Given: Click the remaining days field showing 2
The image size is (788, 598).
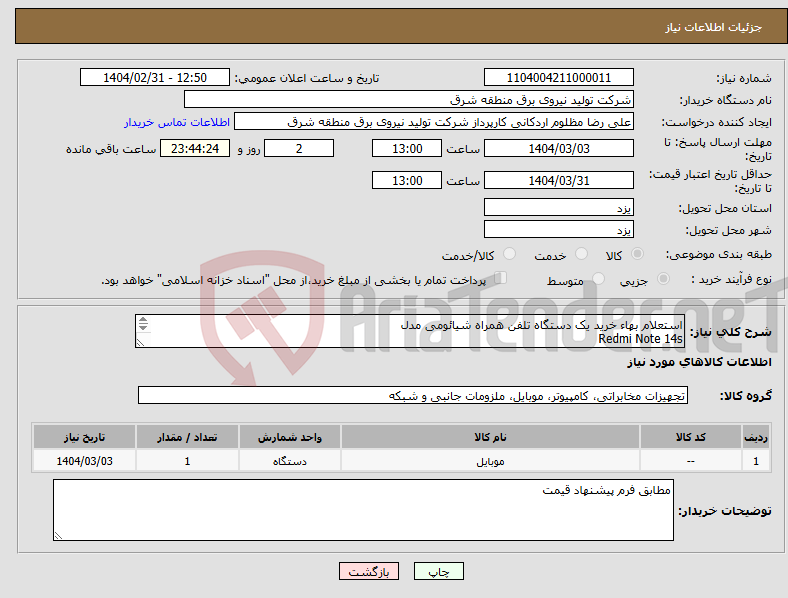Looking at the screenshot, I should 299,148.
